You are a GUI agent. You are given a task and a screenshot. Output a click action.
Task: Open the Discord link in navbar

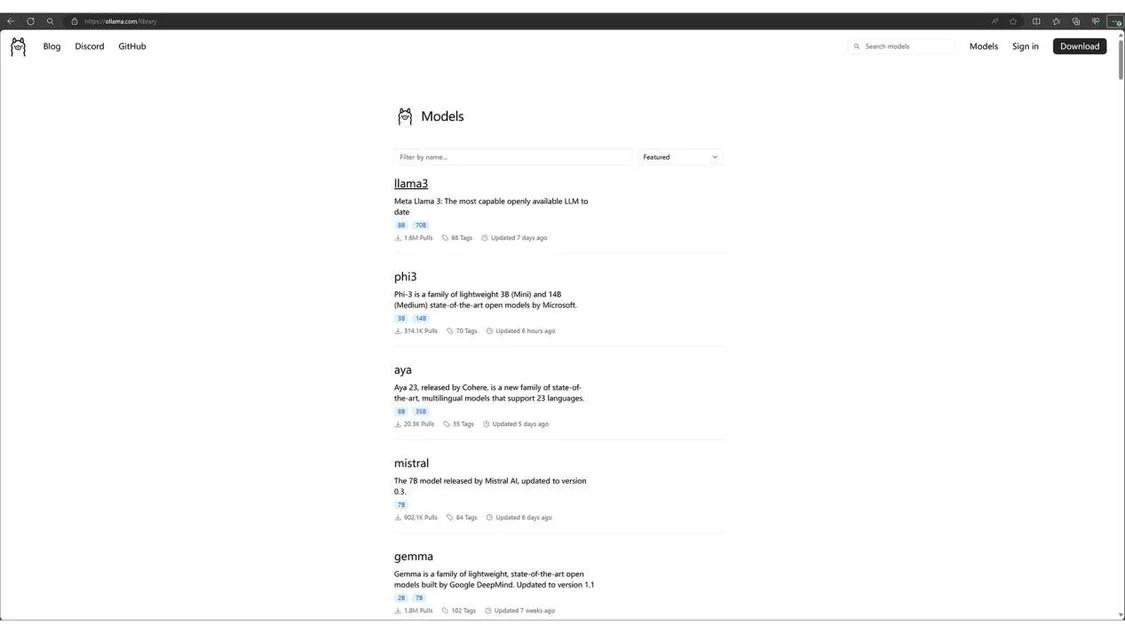point(90,47)
